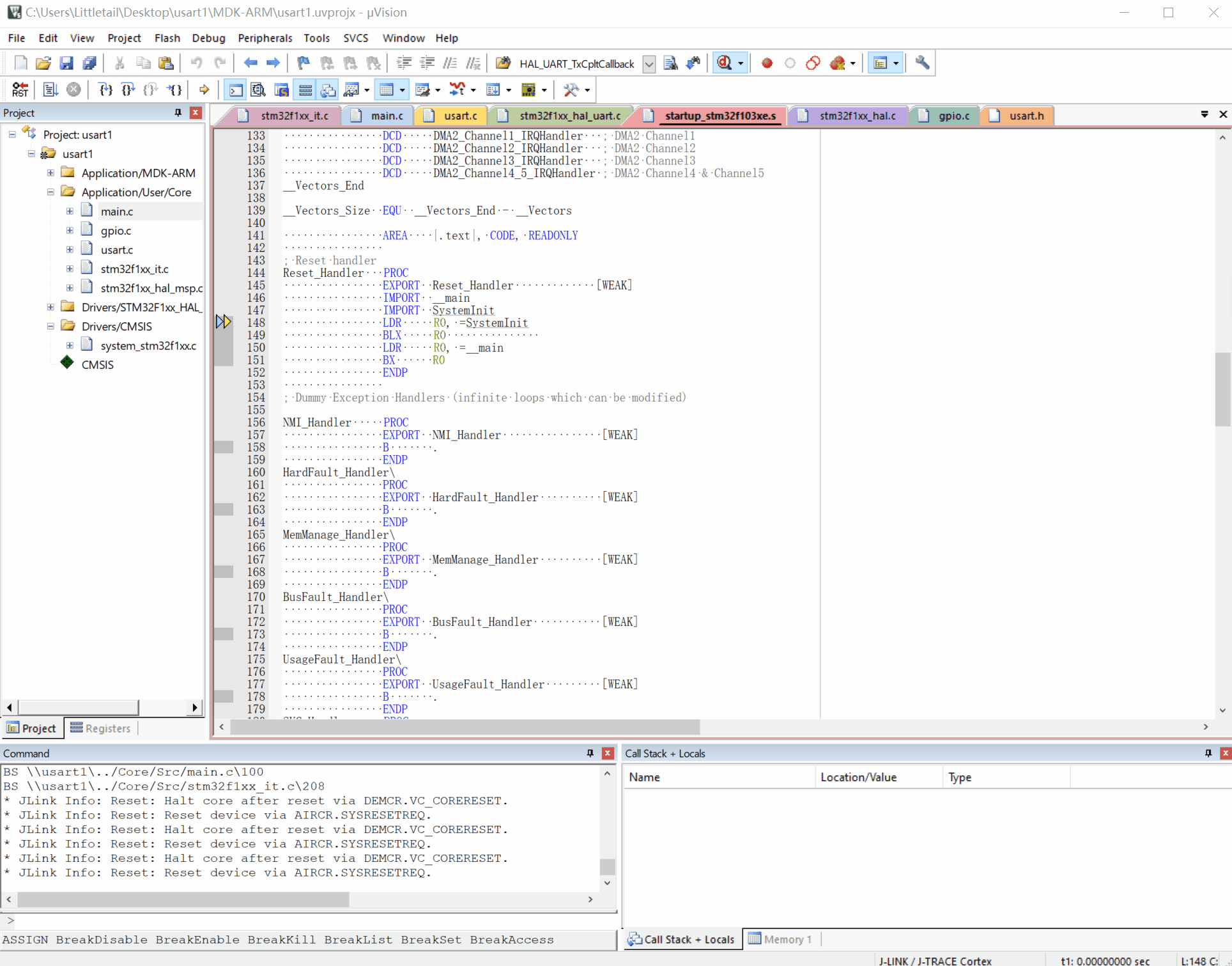Image resolution: width=1232 pixels, height=966 pixels.
Task: Open the find combo box dropdown arrow
Action: pyautogui.click(x=649, y=63)
